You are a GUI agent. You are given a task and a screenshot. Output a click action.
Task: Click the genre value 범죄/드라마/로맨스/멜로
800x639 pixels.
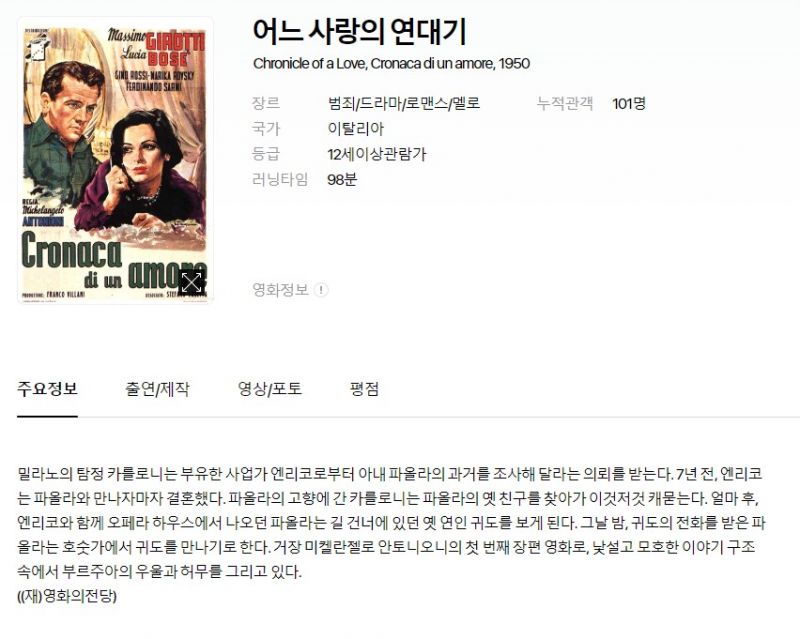click(404, 104)
